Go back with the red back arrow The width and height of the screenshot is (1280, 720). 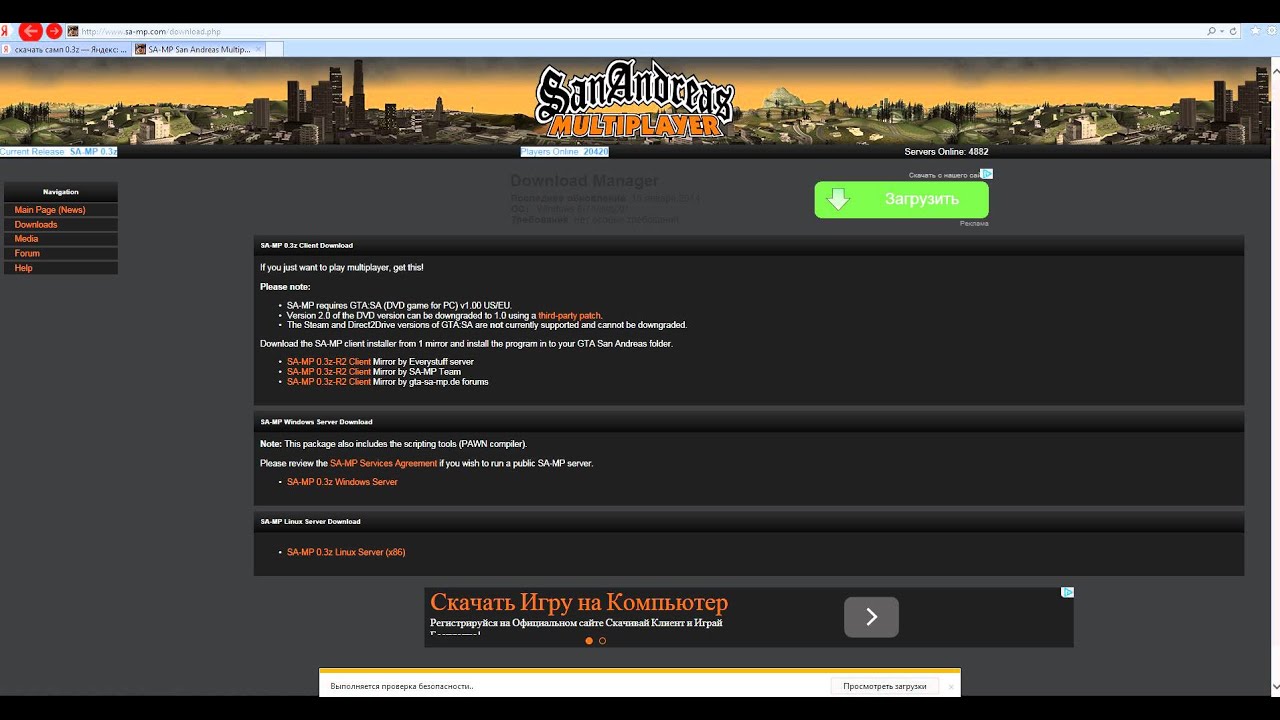(x=30, y=31)
